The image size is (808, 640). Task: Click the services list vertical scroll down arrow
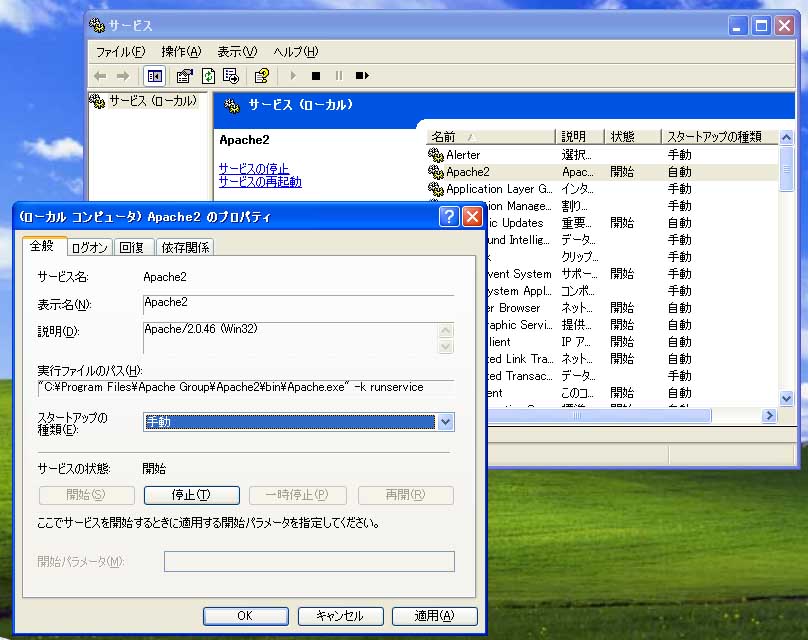(x=786, y=398)
